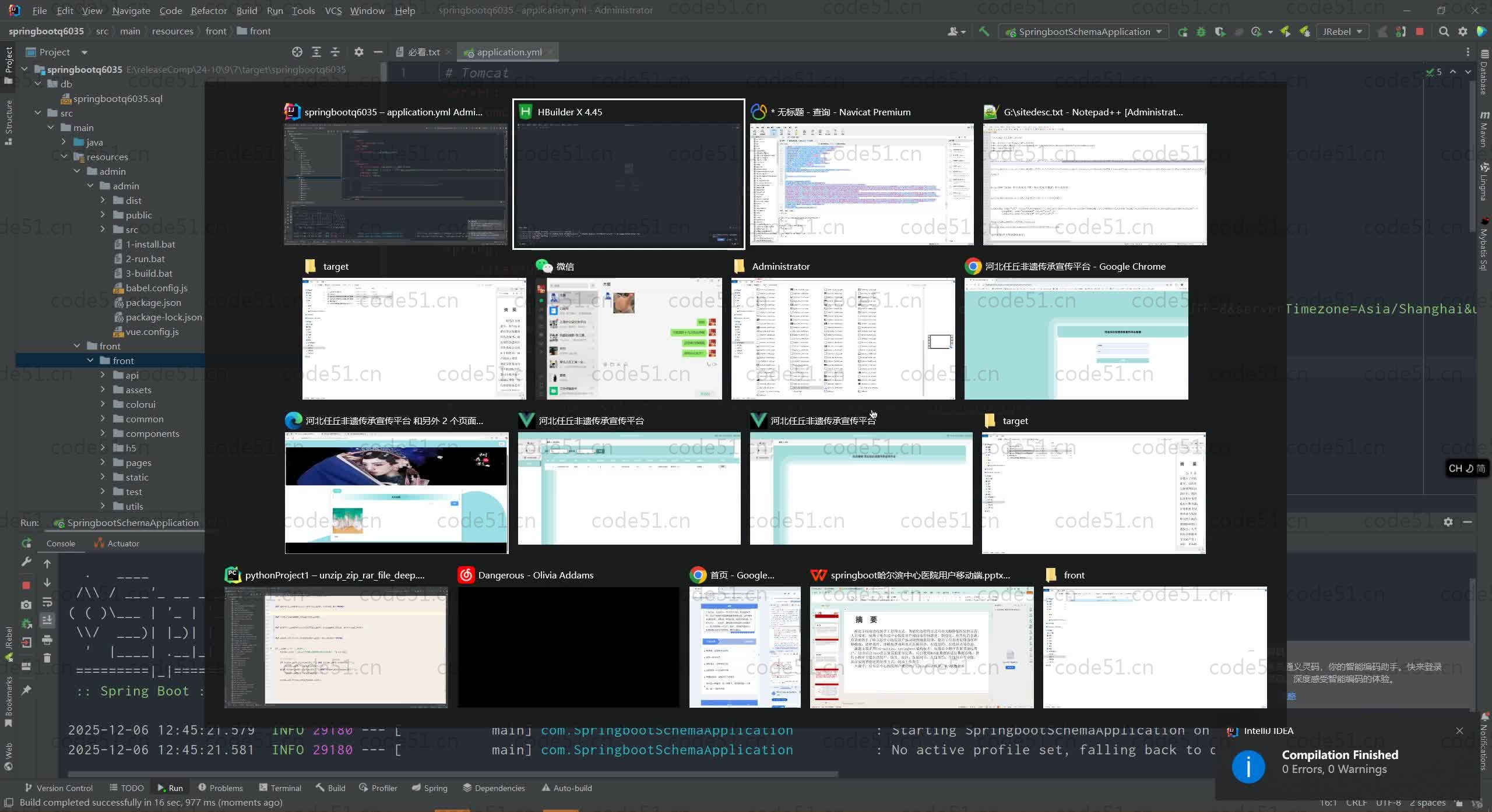Toggle scroll-to-end in the Run console
This screenshot has width=1492, height=812.
click(x=47, y=620)
